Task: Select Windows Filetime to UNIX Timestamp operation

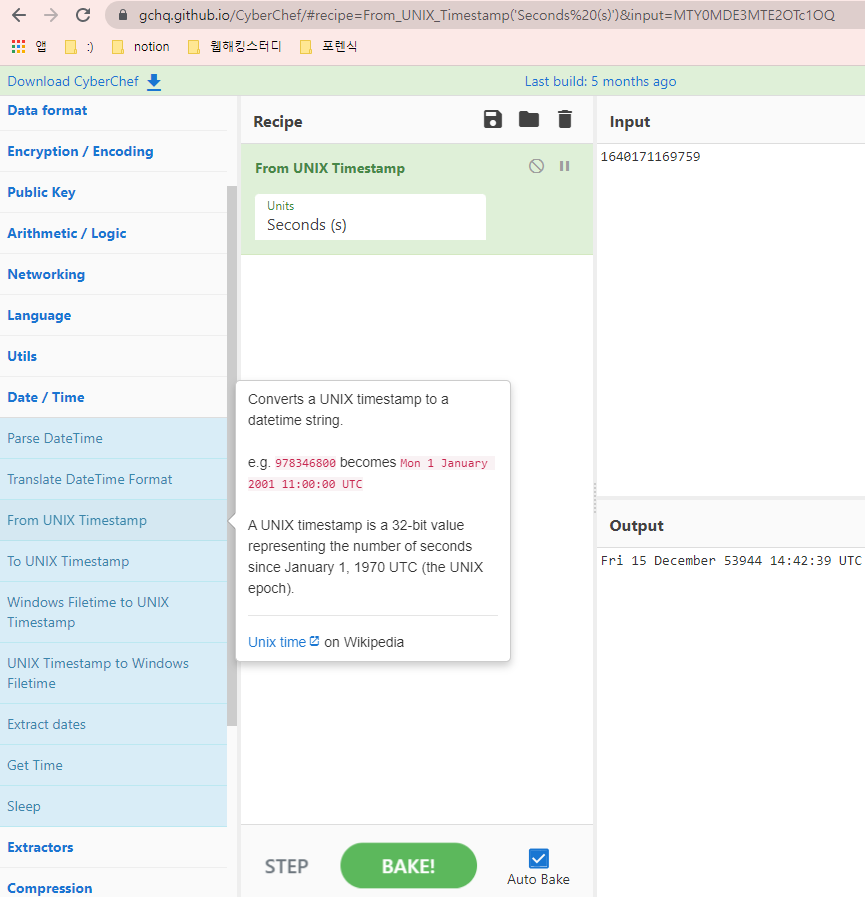Action: 113,613
